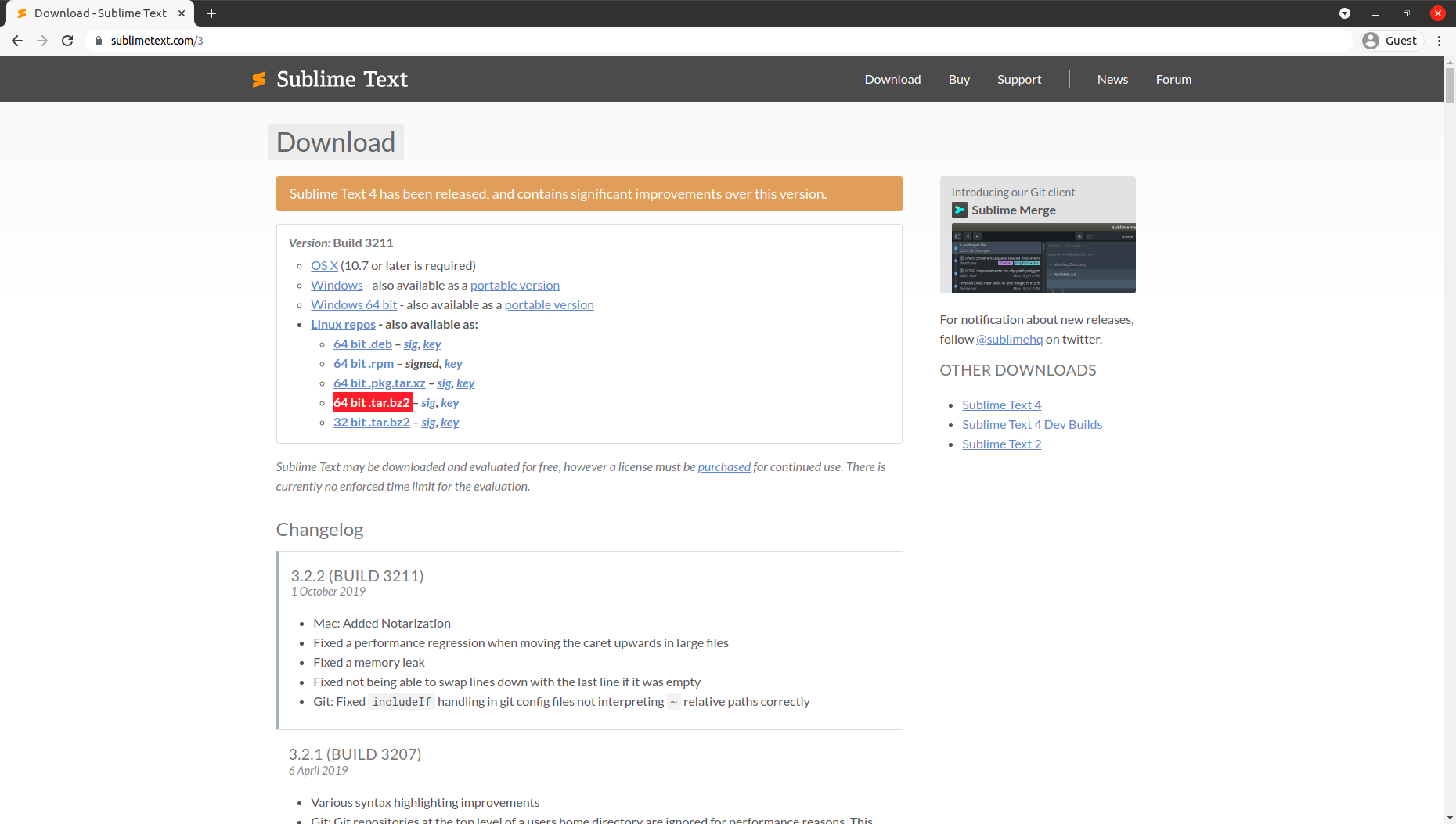Open a new browser tab with plus icon
The width and height of the screenshot is (1456, 824).
coord(211,13)
